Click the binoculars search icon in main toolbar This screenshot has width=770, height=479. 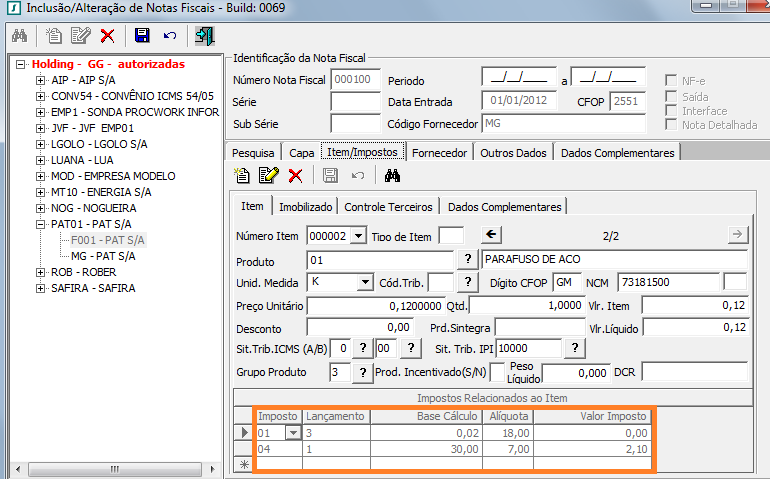19,36
